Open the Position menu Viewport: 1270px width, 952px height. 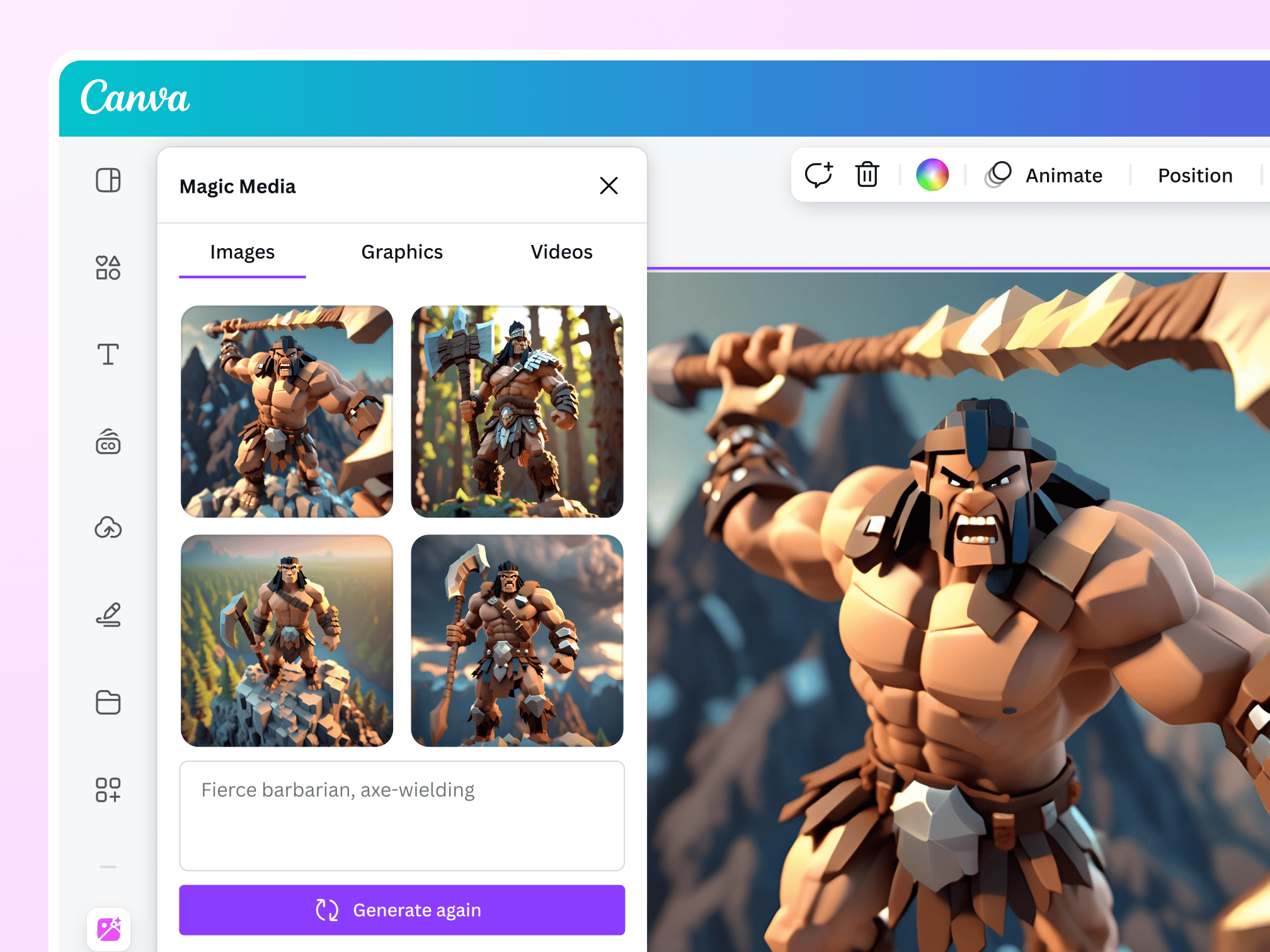(1194, 175)
